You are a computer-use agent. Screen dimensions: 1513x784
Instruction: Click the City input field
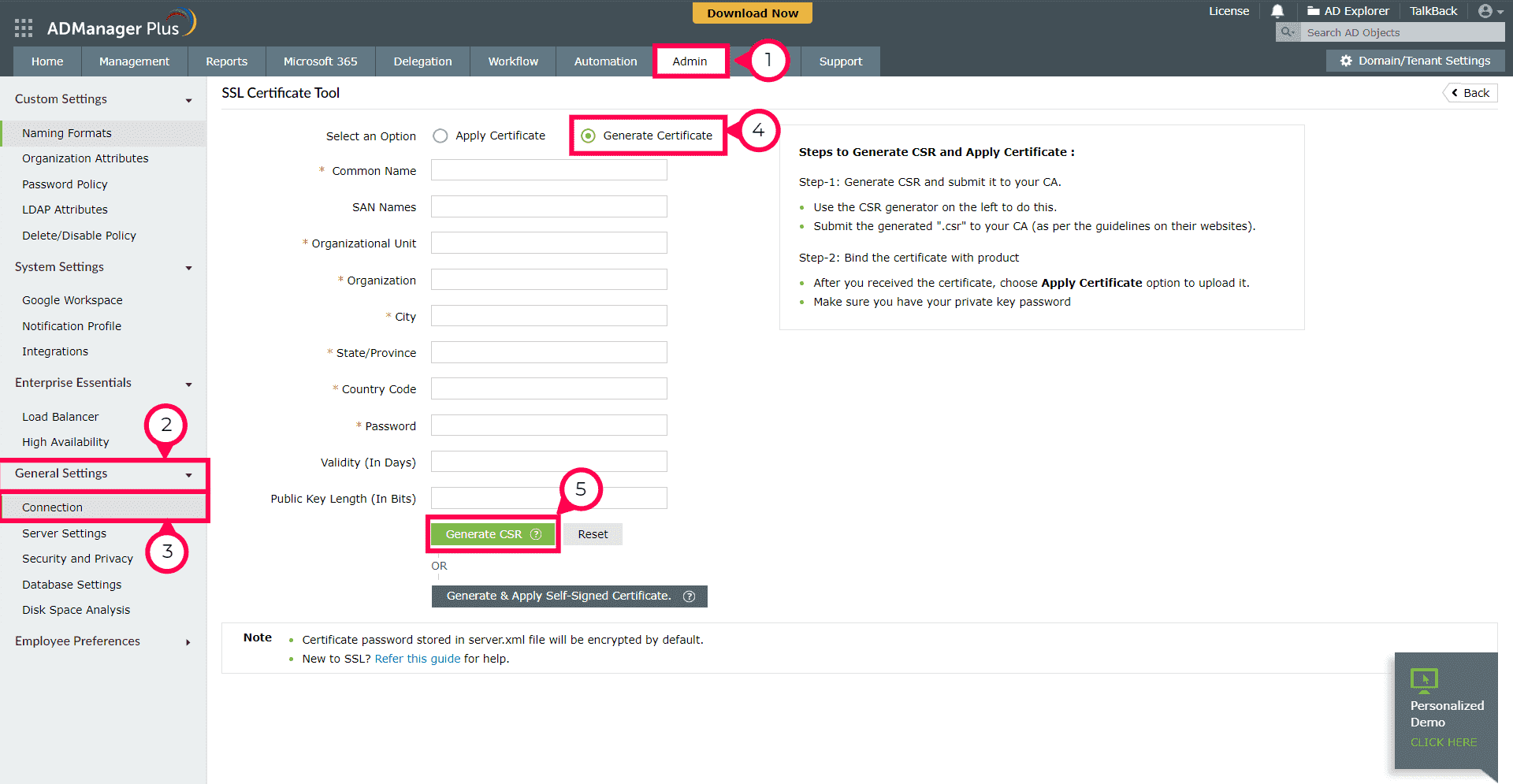tap(549, 316)
